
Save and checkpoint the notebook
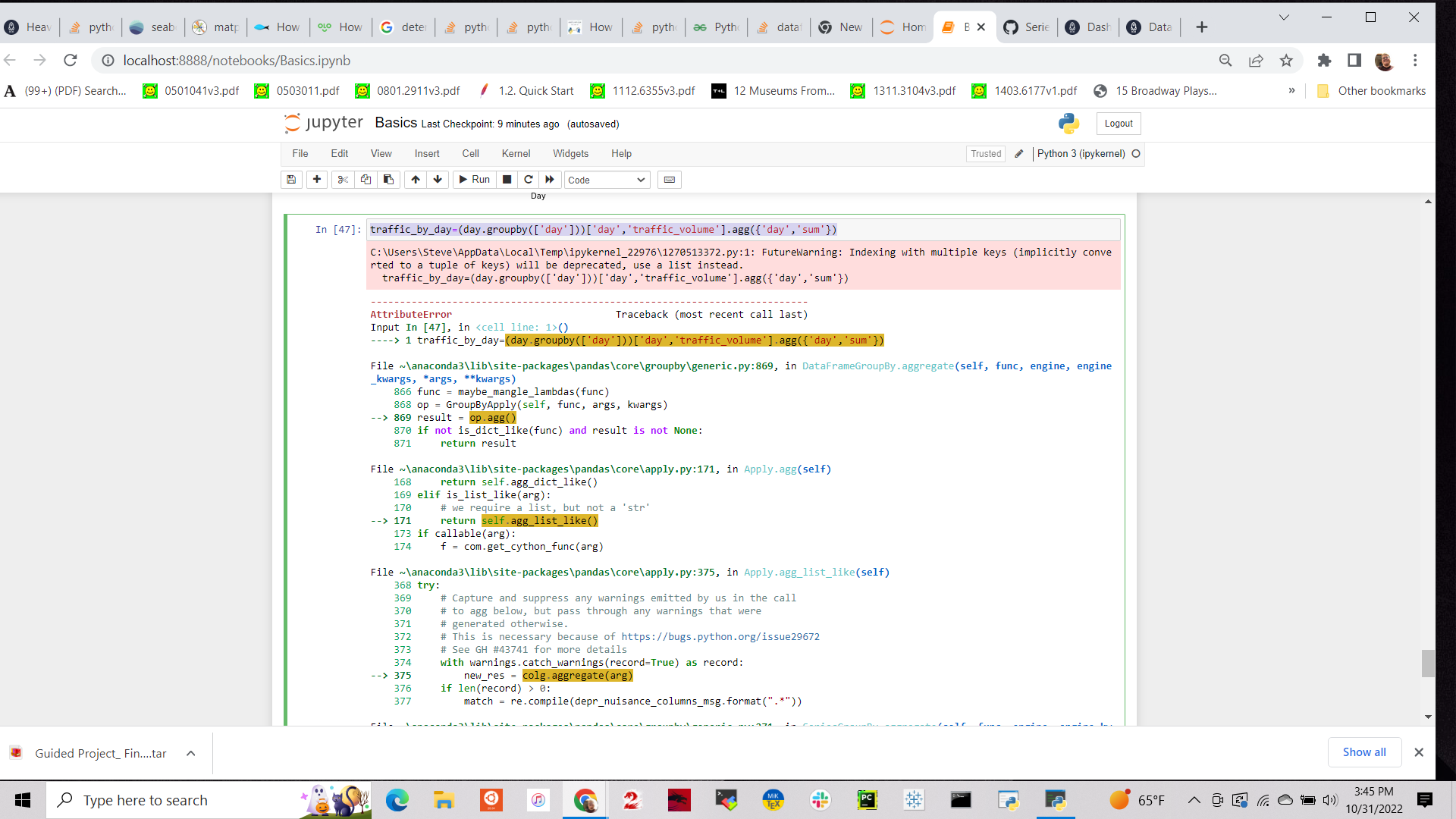click(291, 180)
